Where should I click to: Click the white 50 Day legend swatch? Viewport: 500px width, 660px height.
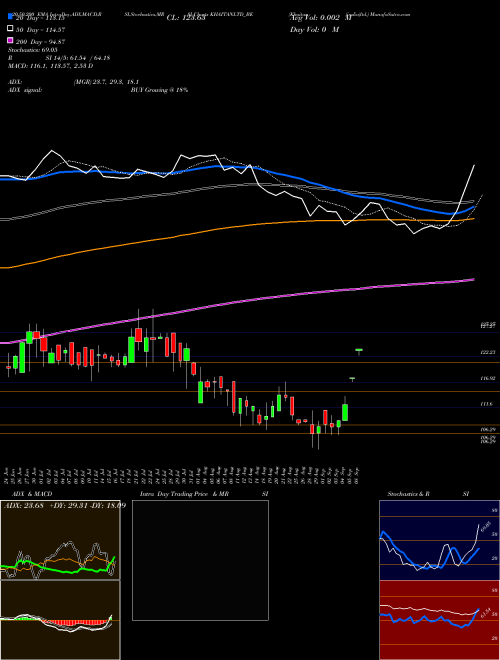(11, 29)
